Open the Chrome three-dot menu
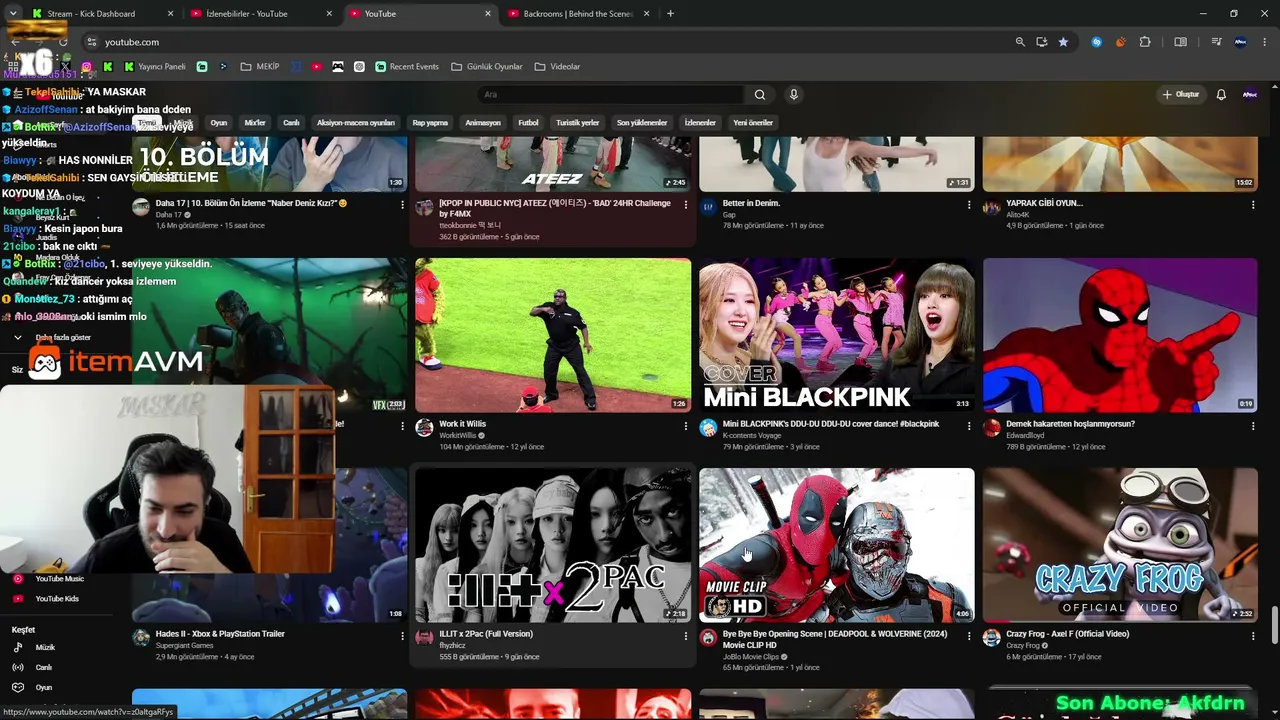 coord(1265,42)
